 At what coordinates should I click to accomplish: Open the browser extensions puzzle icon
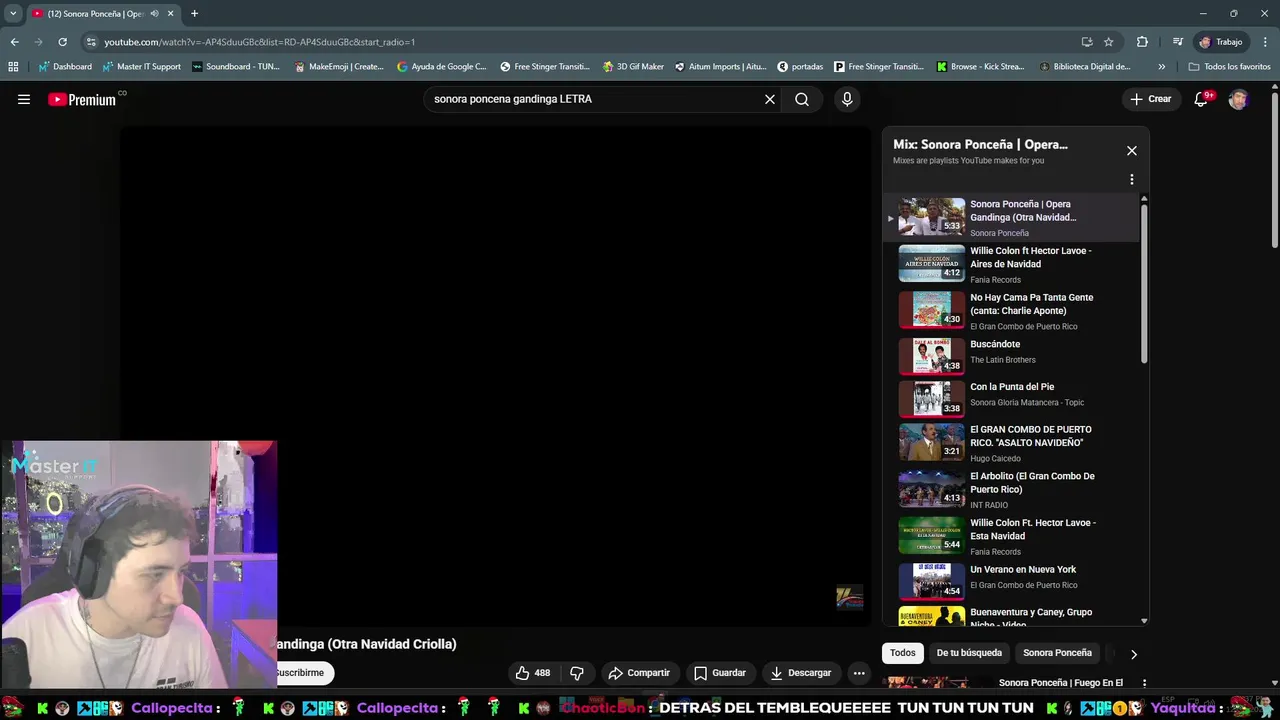pos(1142,42)
